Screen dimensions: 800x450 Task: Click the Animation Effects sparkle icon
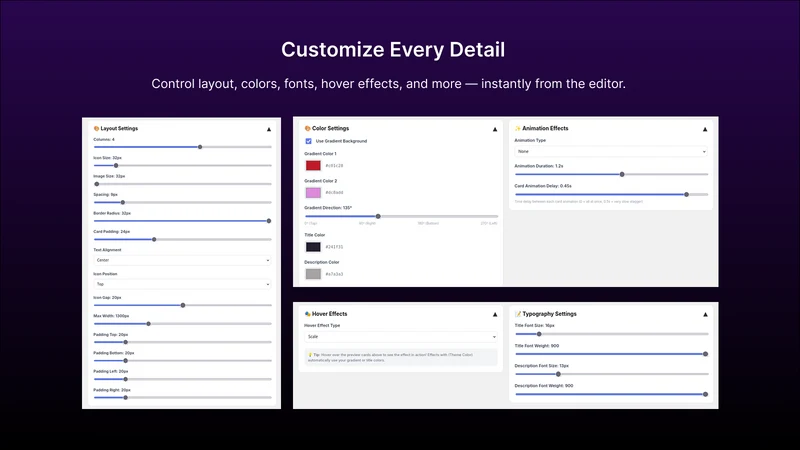click(518, 129)
